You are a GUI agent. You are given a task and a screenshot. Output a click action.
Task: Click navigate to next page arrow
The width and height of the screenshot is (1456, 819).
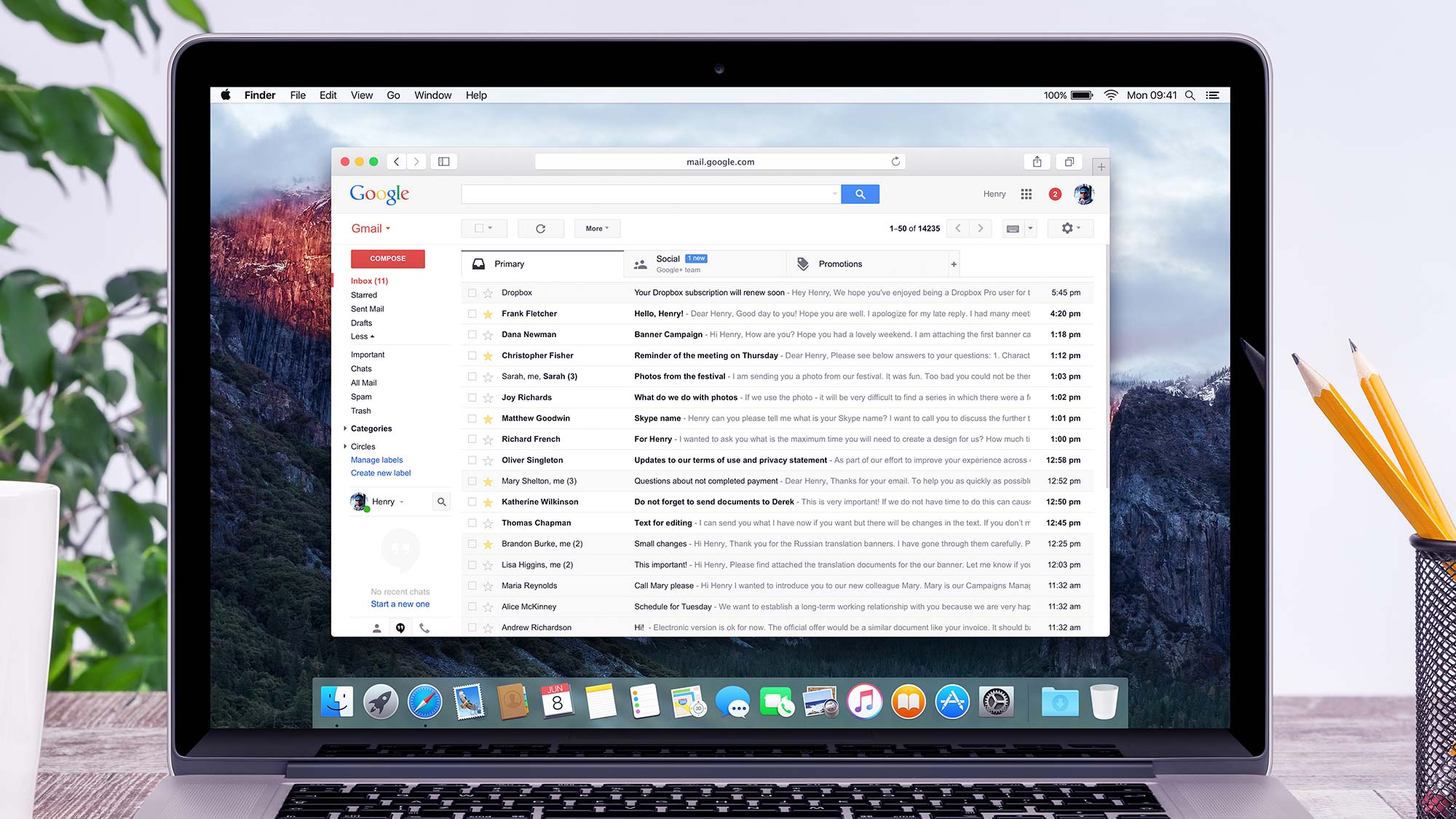click(980, 228)
